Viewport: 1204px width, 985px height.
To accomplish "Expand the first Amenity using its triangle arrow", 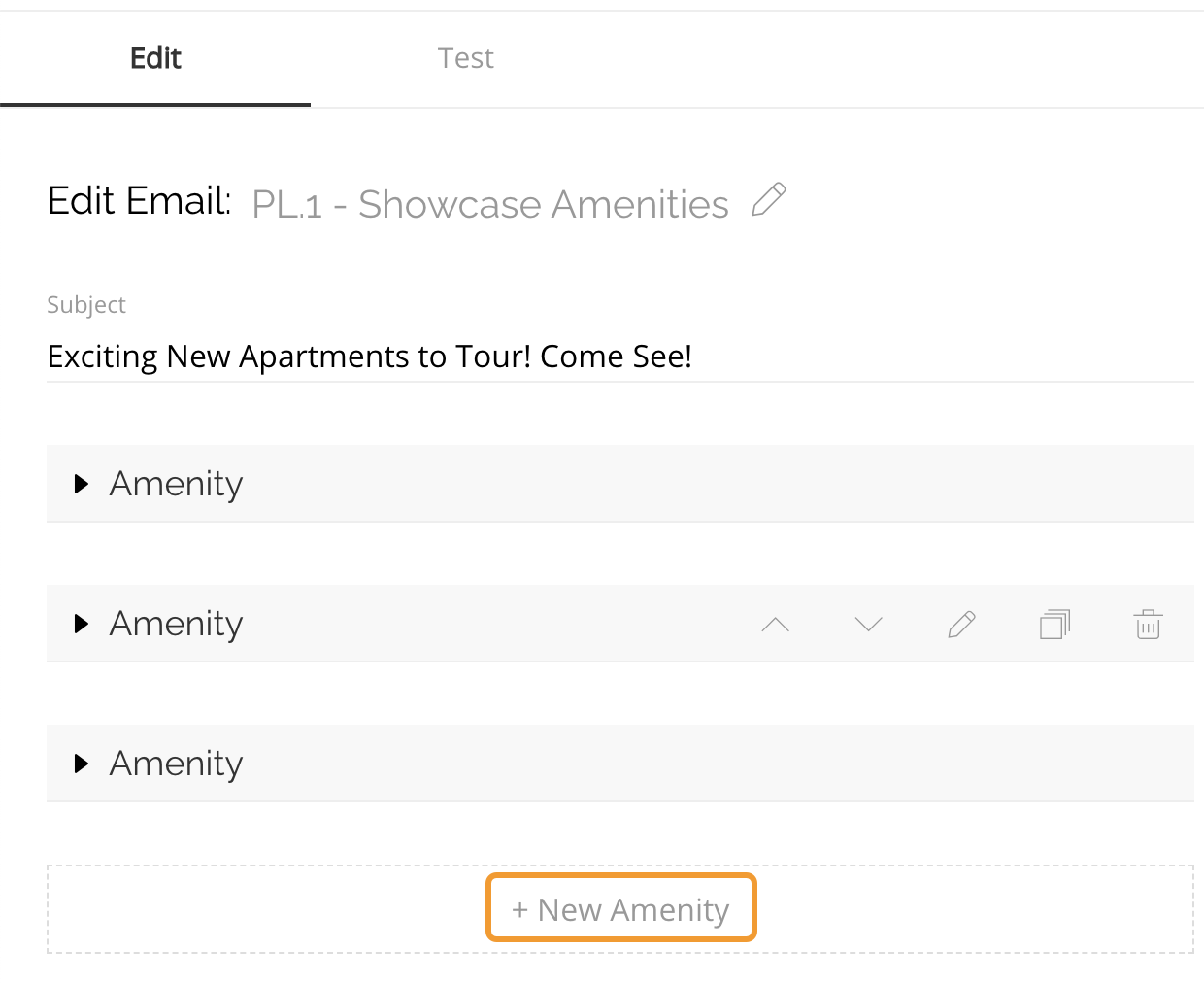I will coord(82,484).
